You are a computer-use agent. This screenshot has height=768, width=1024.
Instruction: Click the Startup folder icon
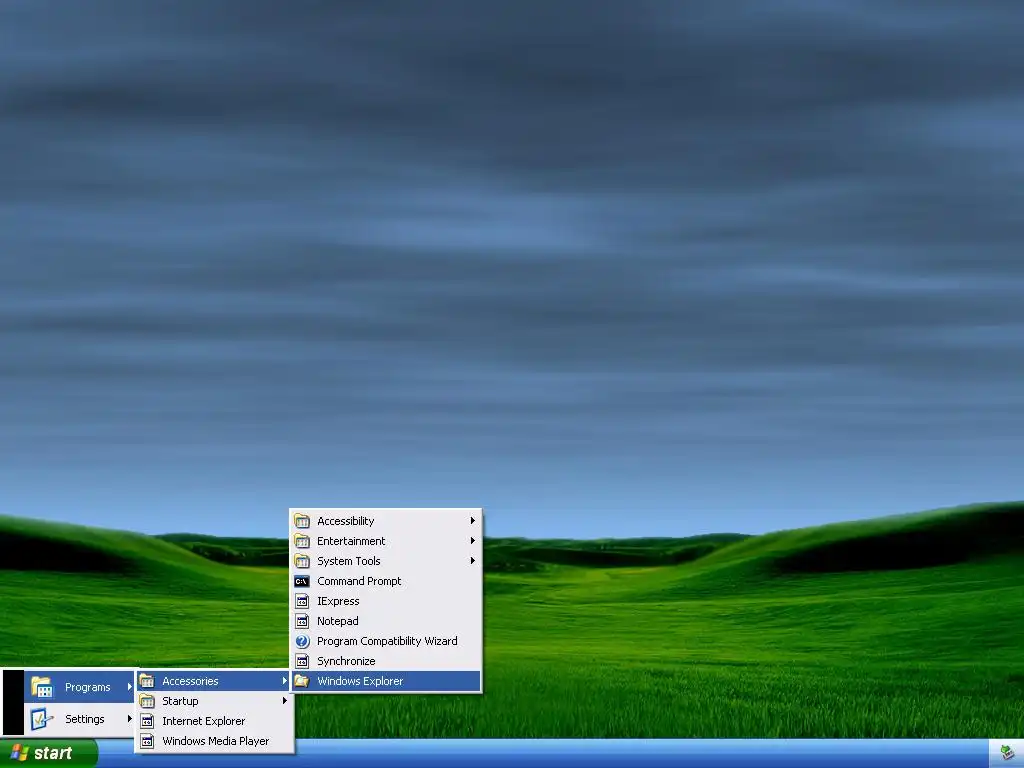[148, 701]
